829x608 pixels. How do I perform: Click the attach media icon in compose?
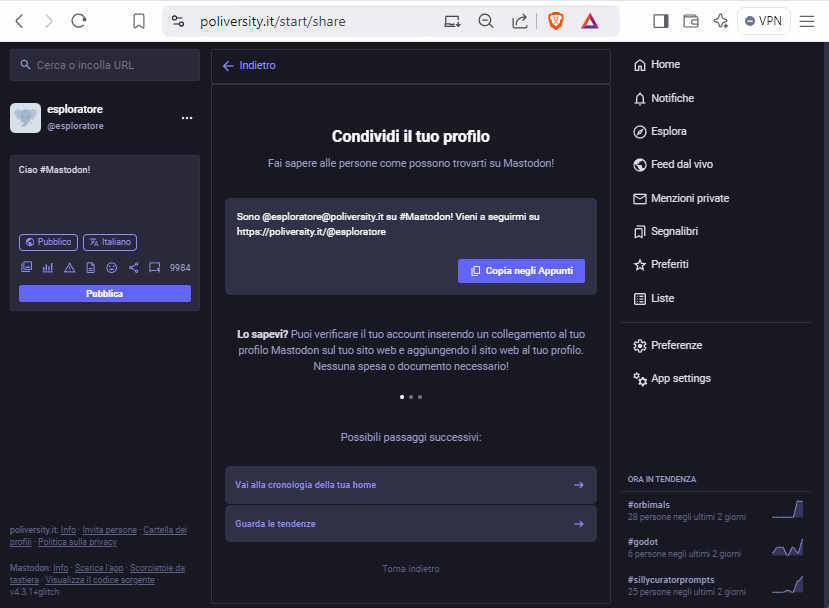26,267
